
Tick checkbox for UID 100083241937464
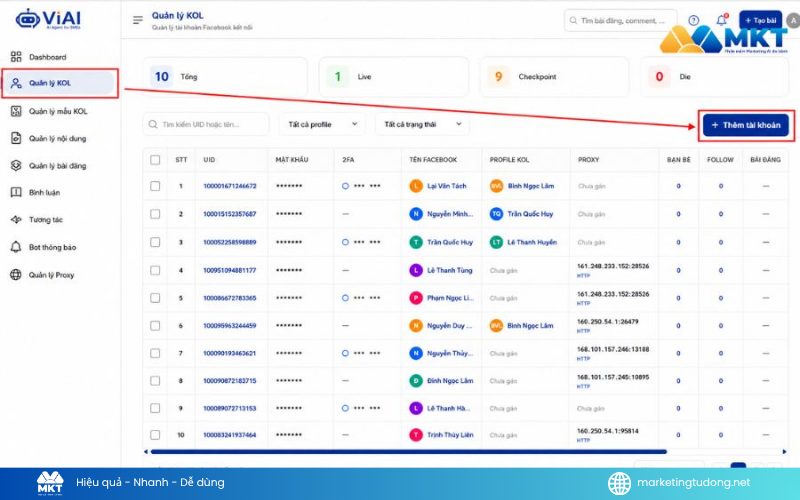click(155, 435)
